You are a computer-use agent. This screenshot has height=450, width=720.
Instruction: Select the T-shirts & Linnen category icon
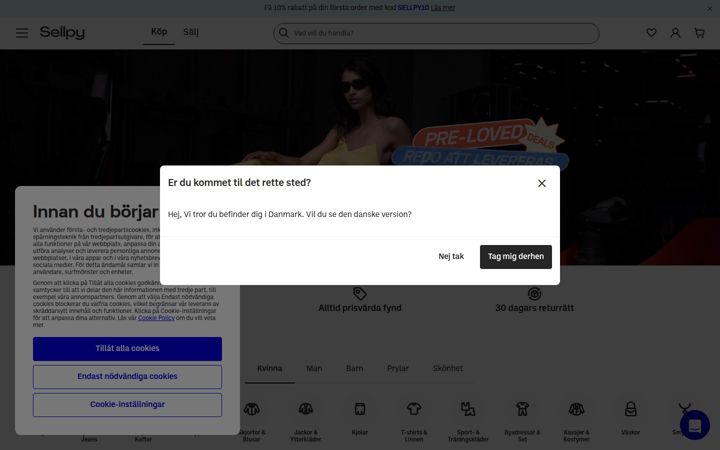click(414, 409)
